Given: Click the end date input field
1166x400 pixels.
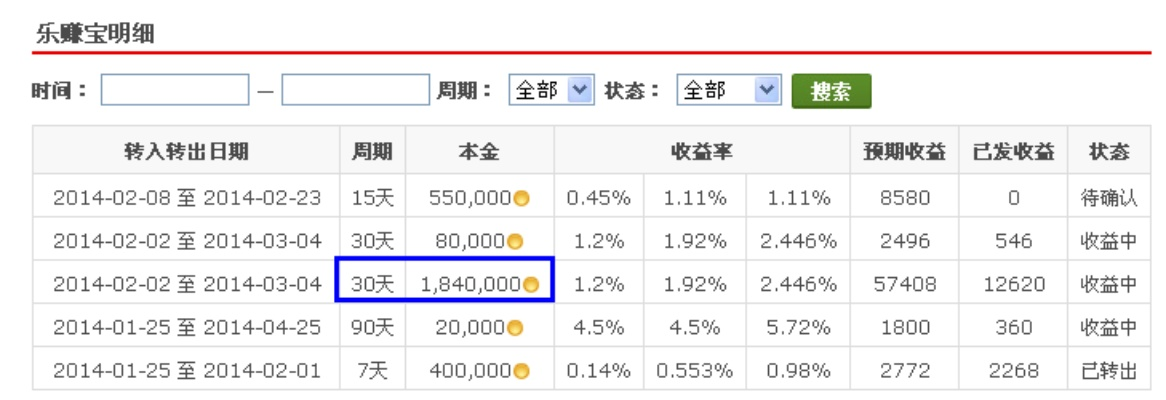Looking at the screenshot, I should [355, 91].
